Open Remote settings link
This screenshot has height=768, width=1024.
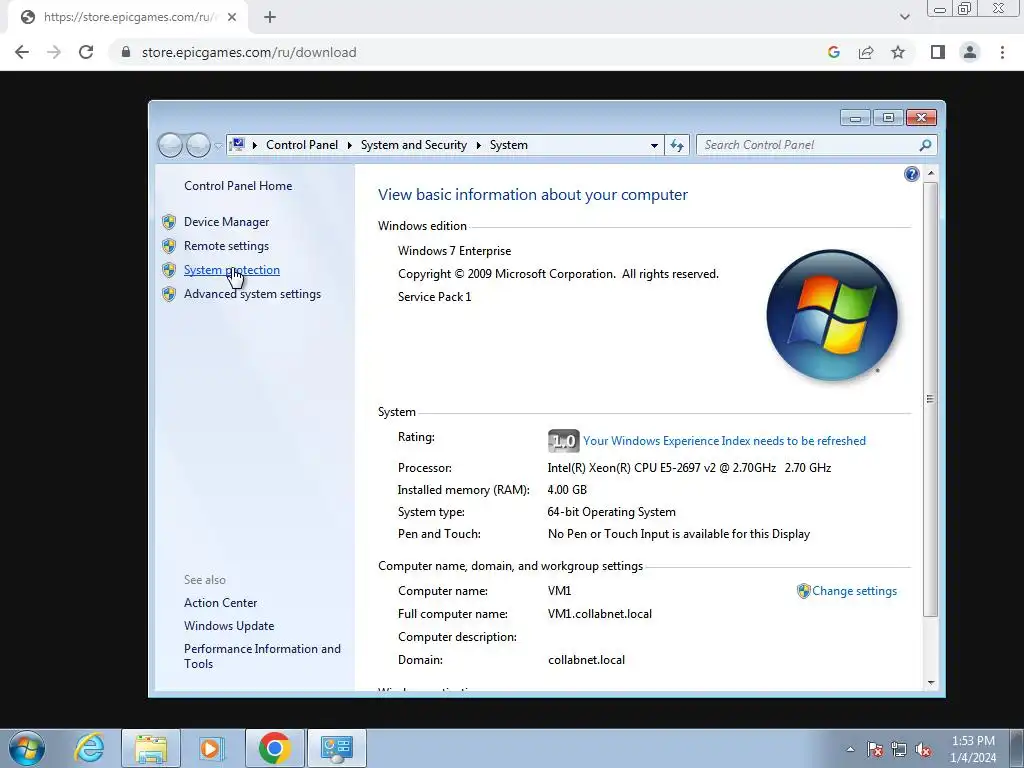click(226, 246)
